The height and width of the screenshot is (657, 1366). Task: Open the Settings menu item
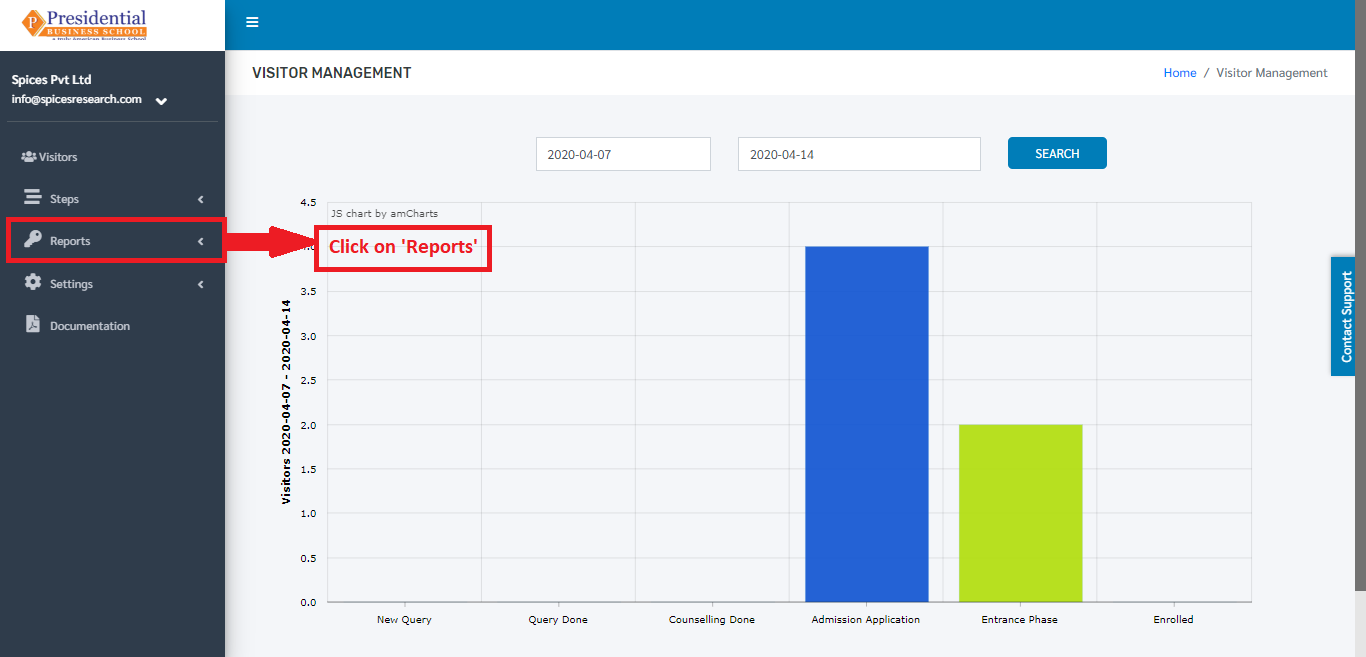tap(112, 284)
